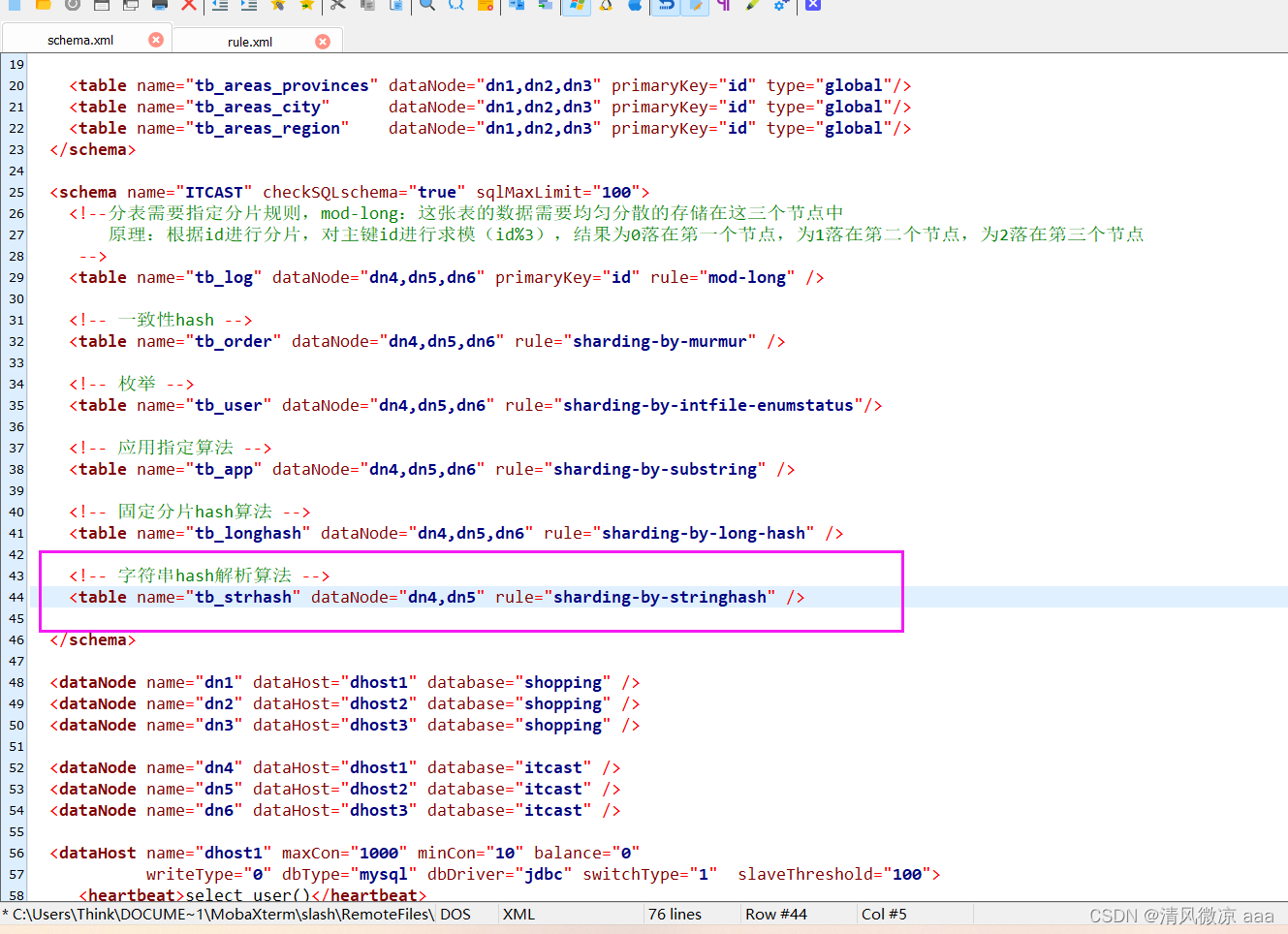
Task: Save all open files
Action: pos(131,4)
